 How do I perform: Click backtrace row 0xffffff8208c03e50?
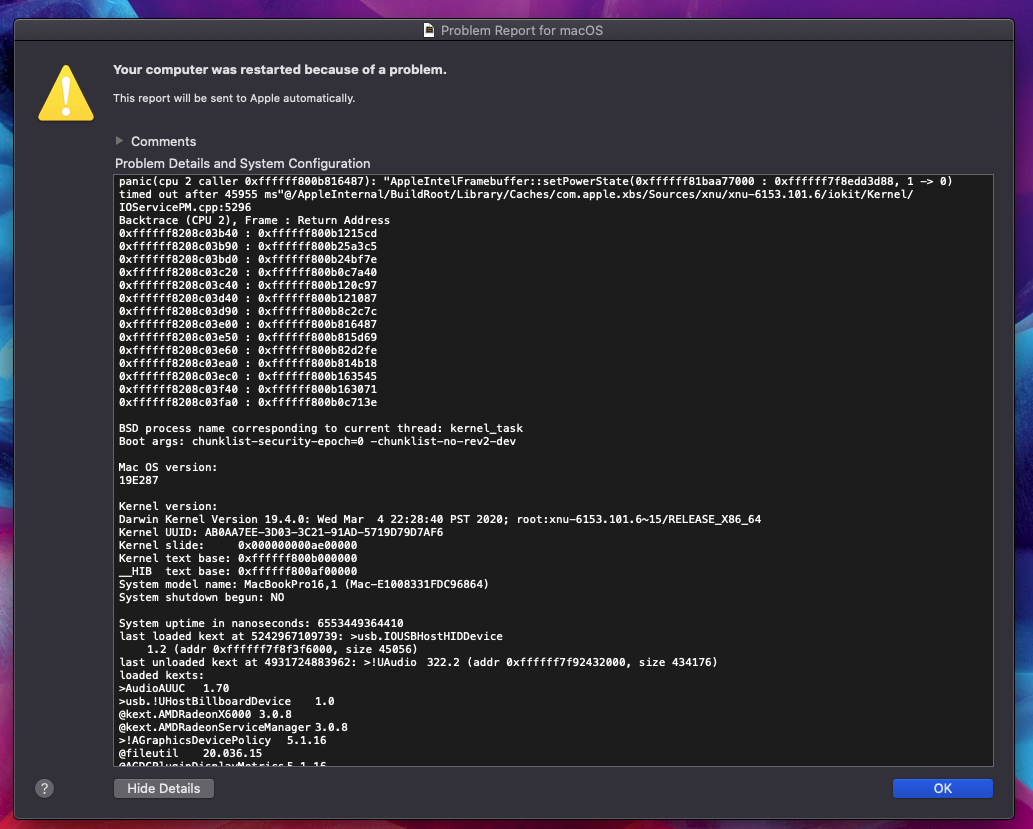pos(248,337)
